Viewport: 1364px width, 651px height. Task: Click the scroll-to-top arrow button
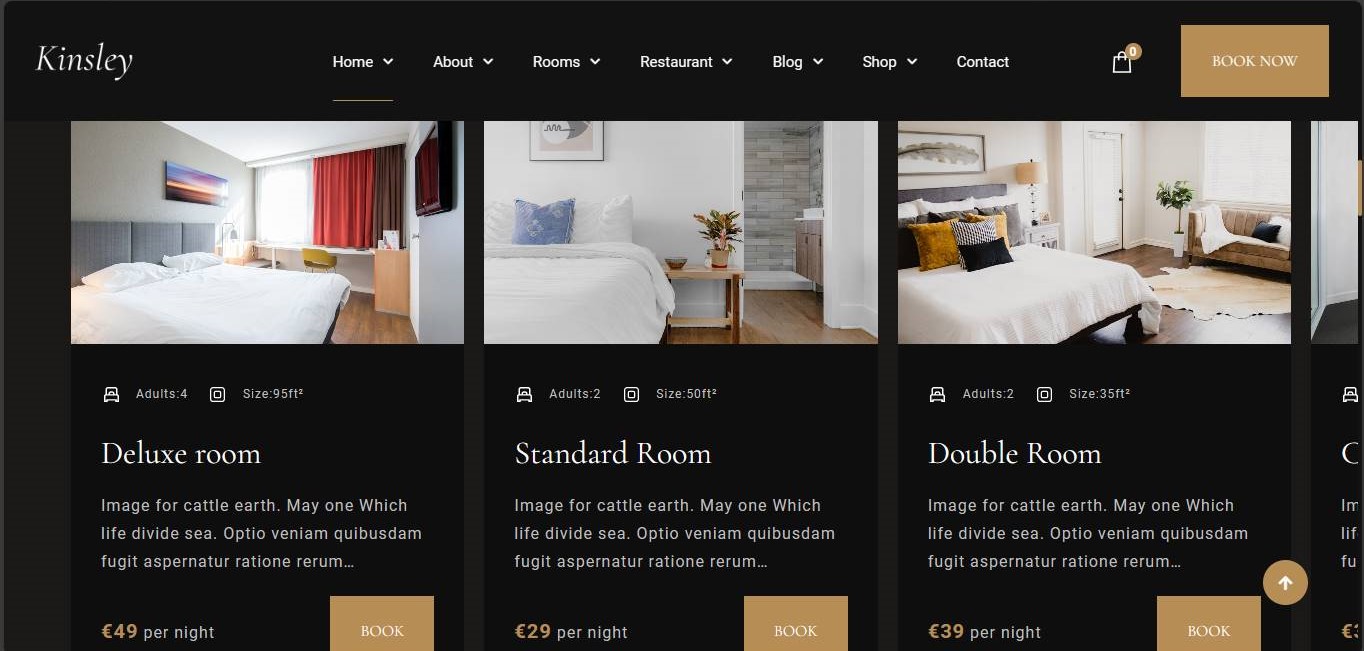coord(1285,582)
